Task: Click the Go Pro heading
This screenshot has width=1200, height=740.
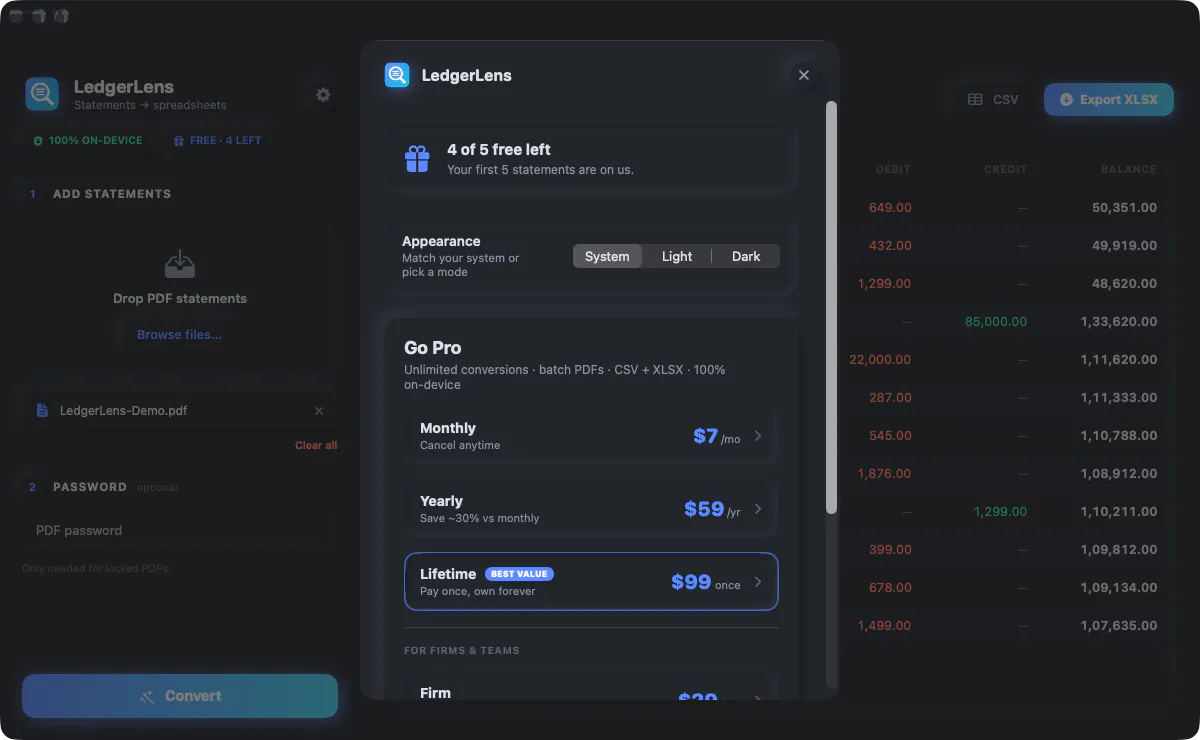Action: tap(433, 348)
